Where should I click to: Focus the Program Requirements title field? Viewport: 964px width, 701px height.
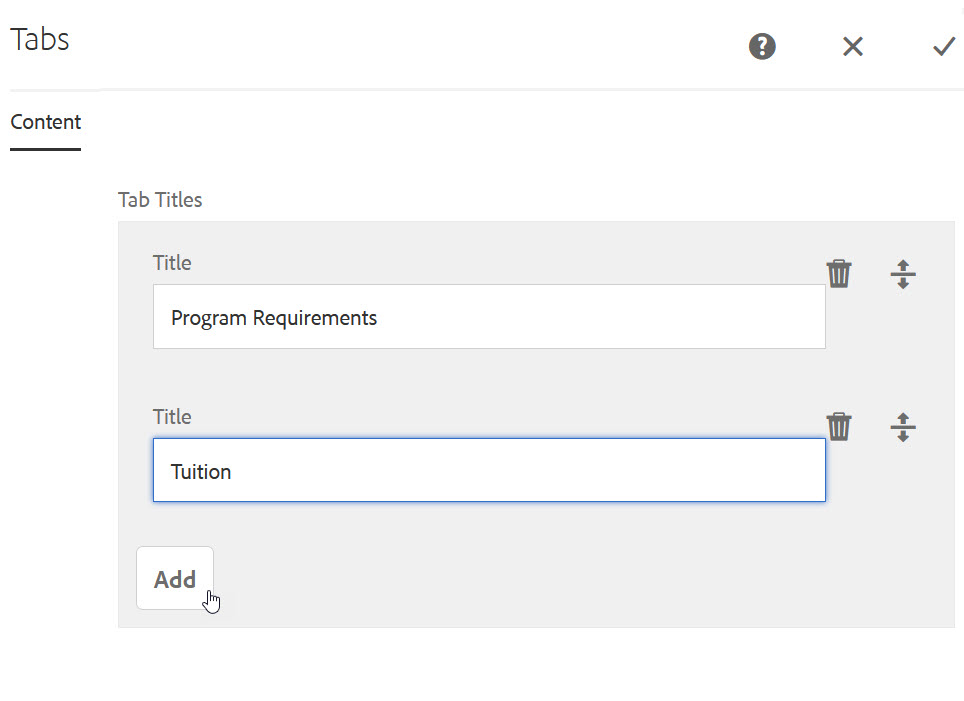click(x=489, y=317)
